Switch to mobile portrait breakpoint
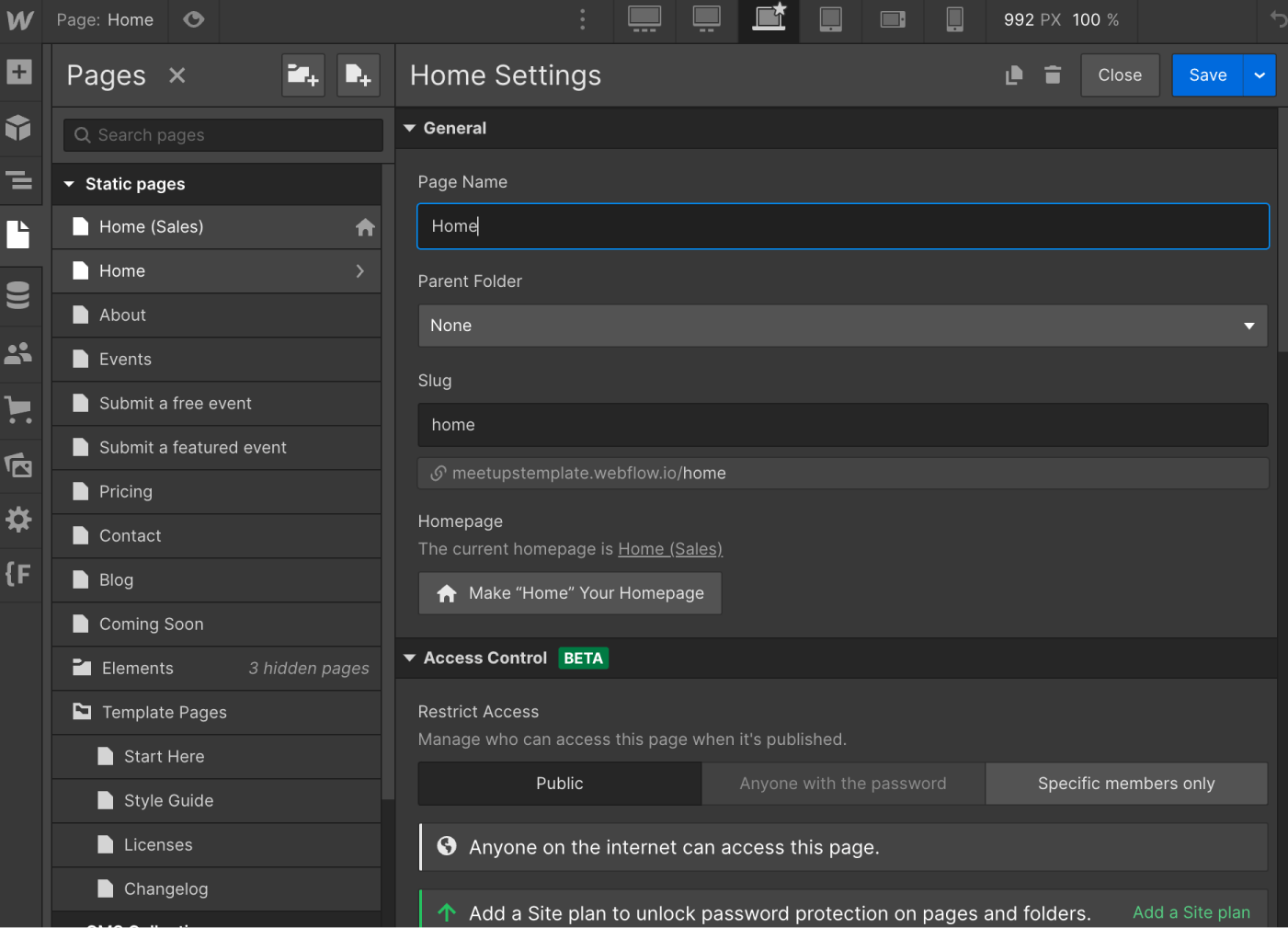The height and width of the screenshot is (928, 1288). pyautogui.click(x=954, y=20)
